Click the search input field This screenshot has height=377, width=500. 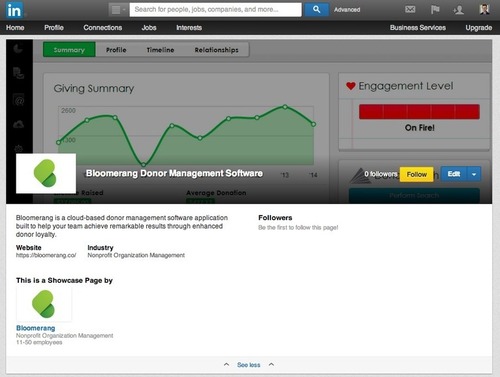215,10
